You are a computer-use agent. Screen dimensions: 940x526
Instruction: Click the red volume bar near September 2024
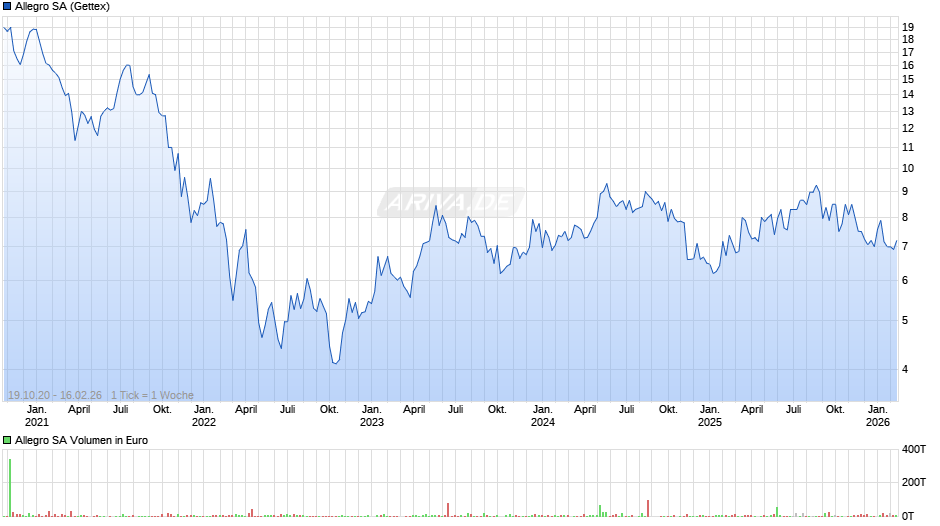(x=648, y=508)
